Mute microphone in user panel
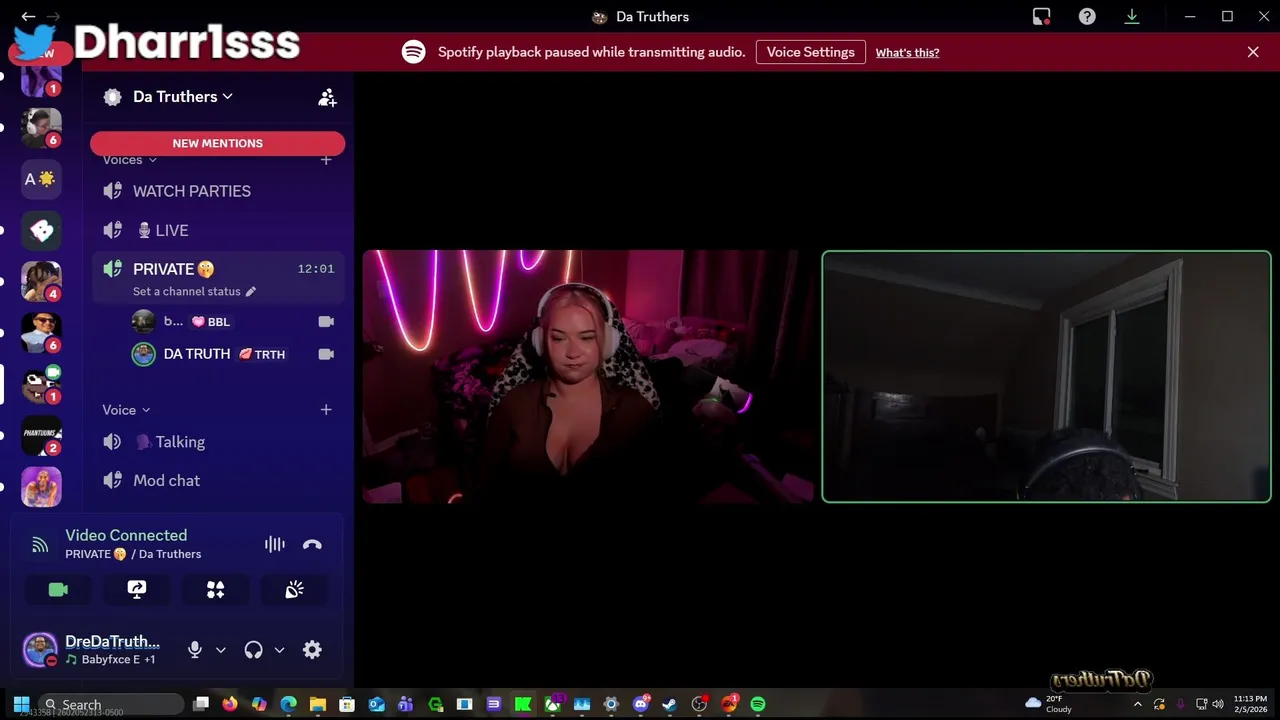 (x=195, y=650)
